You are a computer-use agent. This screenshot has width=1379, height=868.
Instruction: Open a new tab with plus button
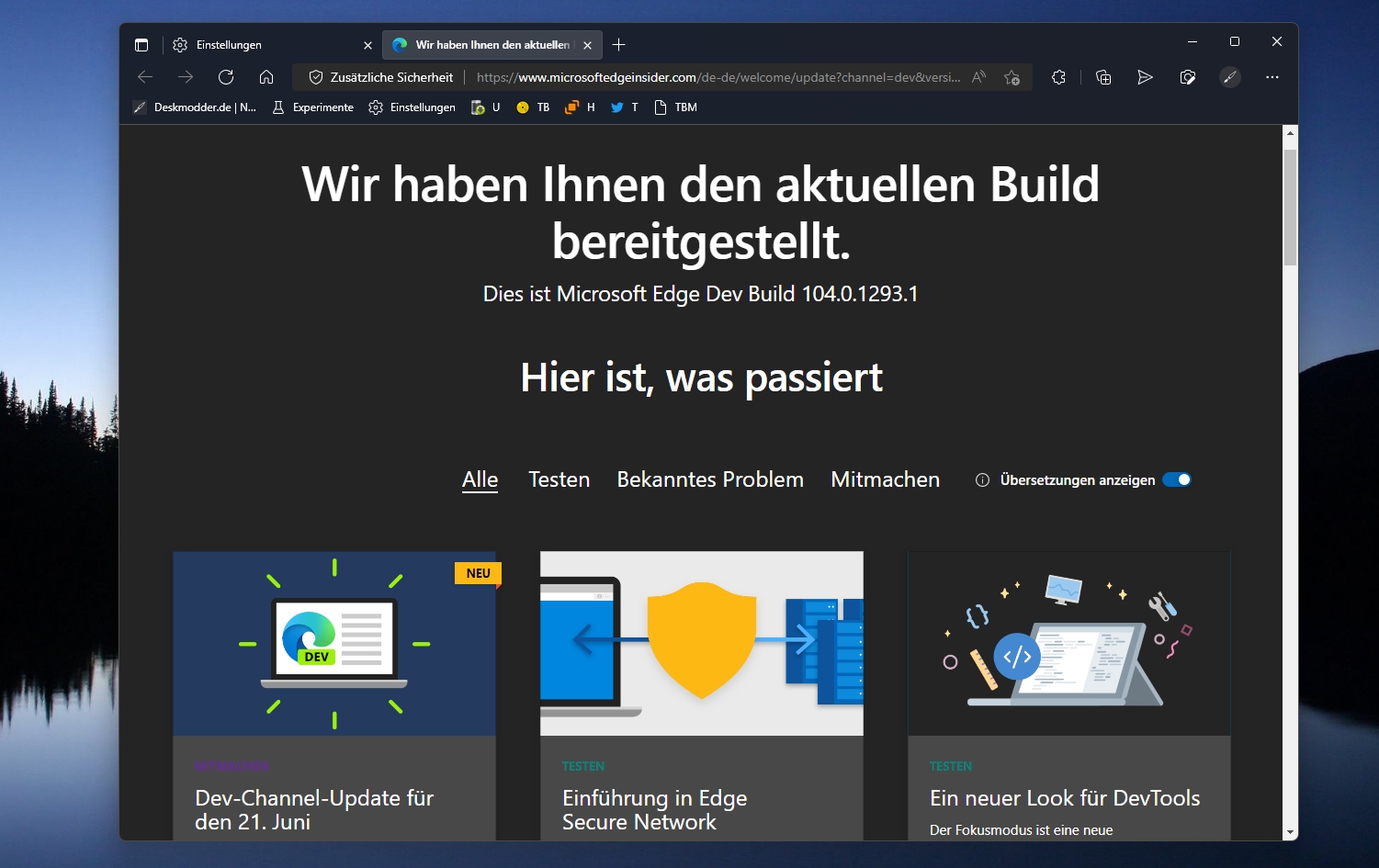tap(619, 45)
